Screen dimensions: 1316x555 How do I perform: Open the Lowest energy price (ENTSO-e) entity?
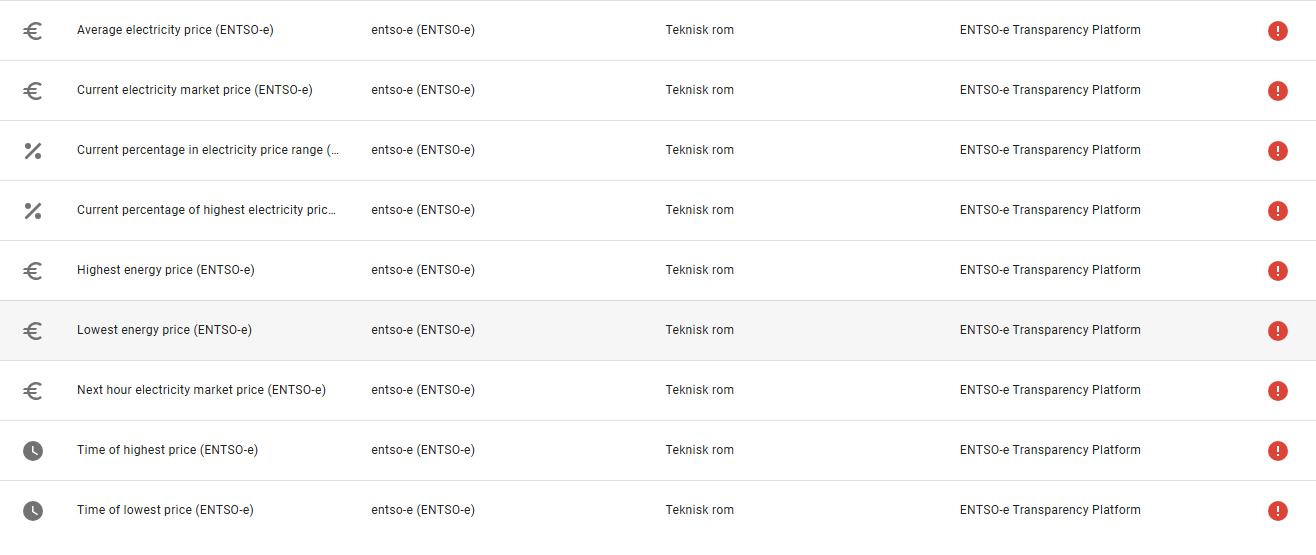(164, 330)
